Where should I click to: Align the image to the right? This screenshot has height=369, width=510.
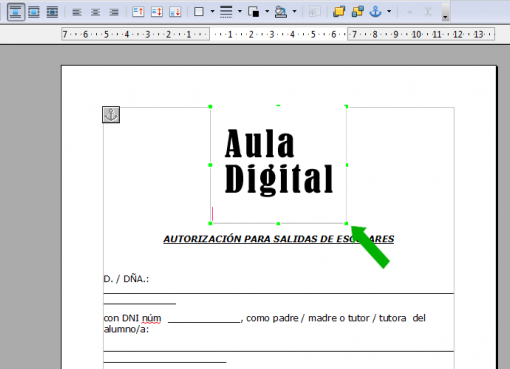[114, 12]
